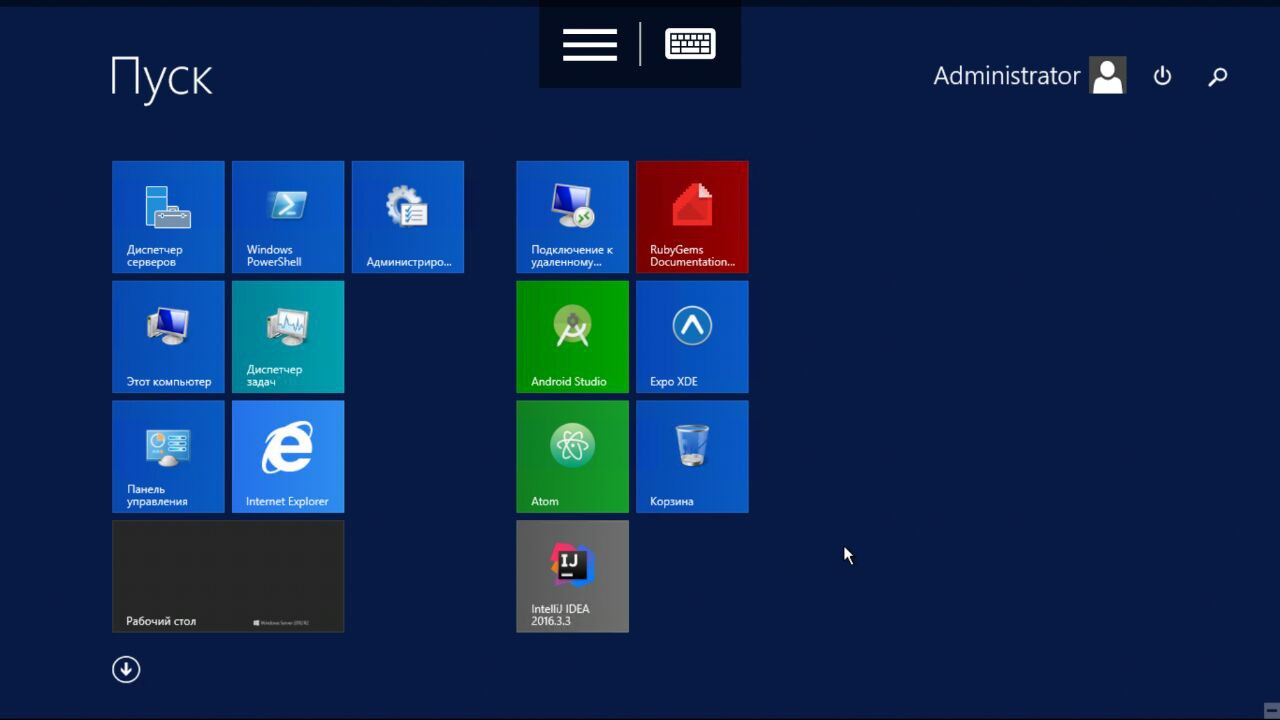Launch Диспетчер задач tile
Image resolution: width=1280 pixels, height=720 pixels.
(x=288, y=337)
